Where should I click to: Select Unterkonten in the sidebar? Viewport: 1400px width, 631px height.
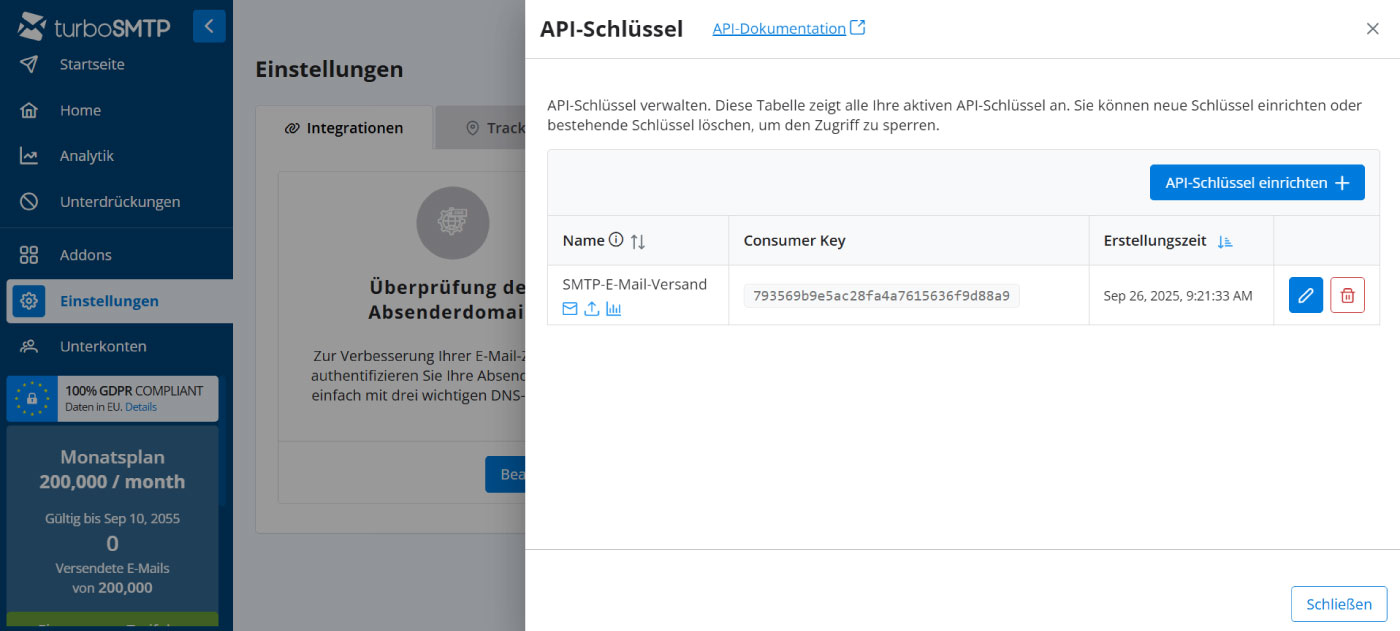pyautogui.click(x=103, y=346)
